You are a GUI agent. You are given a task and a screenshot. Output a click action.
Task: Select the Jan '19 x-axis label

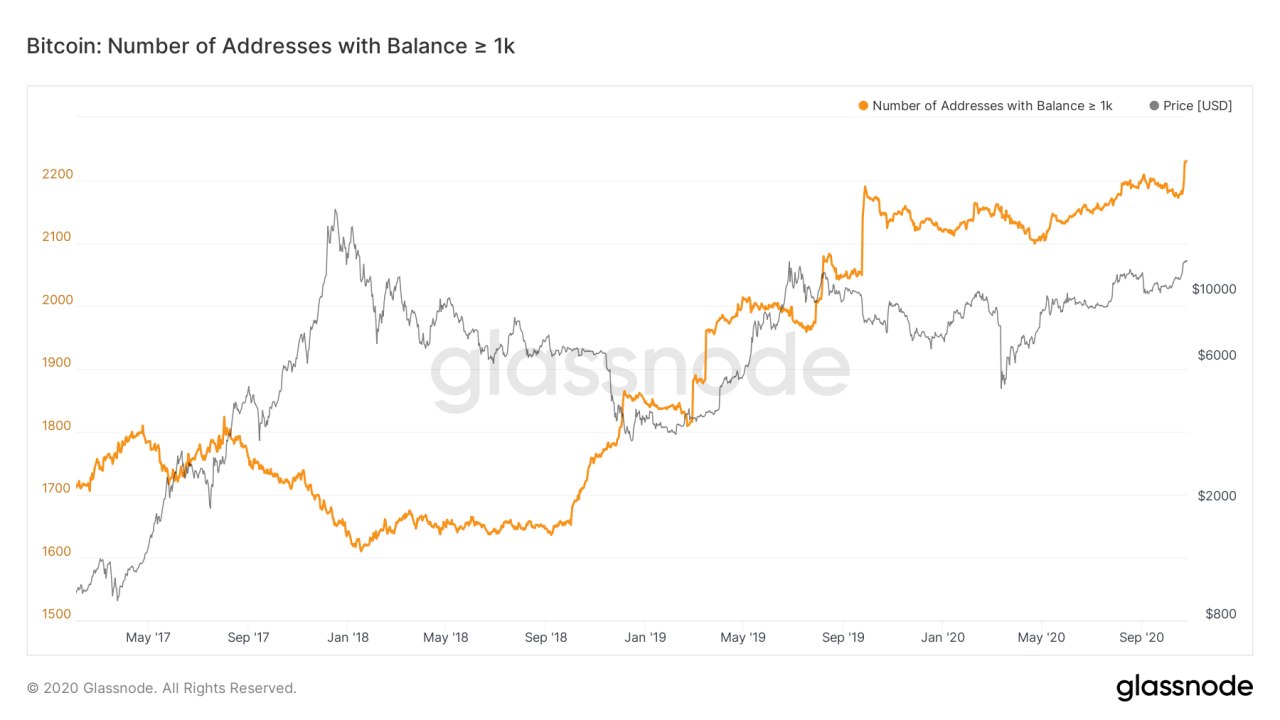coord(645,637)
